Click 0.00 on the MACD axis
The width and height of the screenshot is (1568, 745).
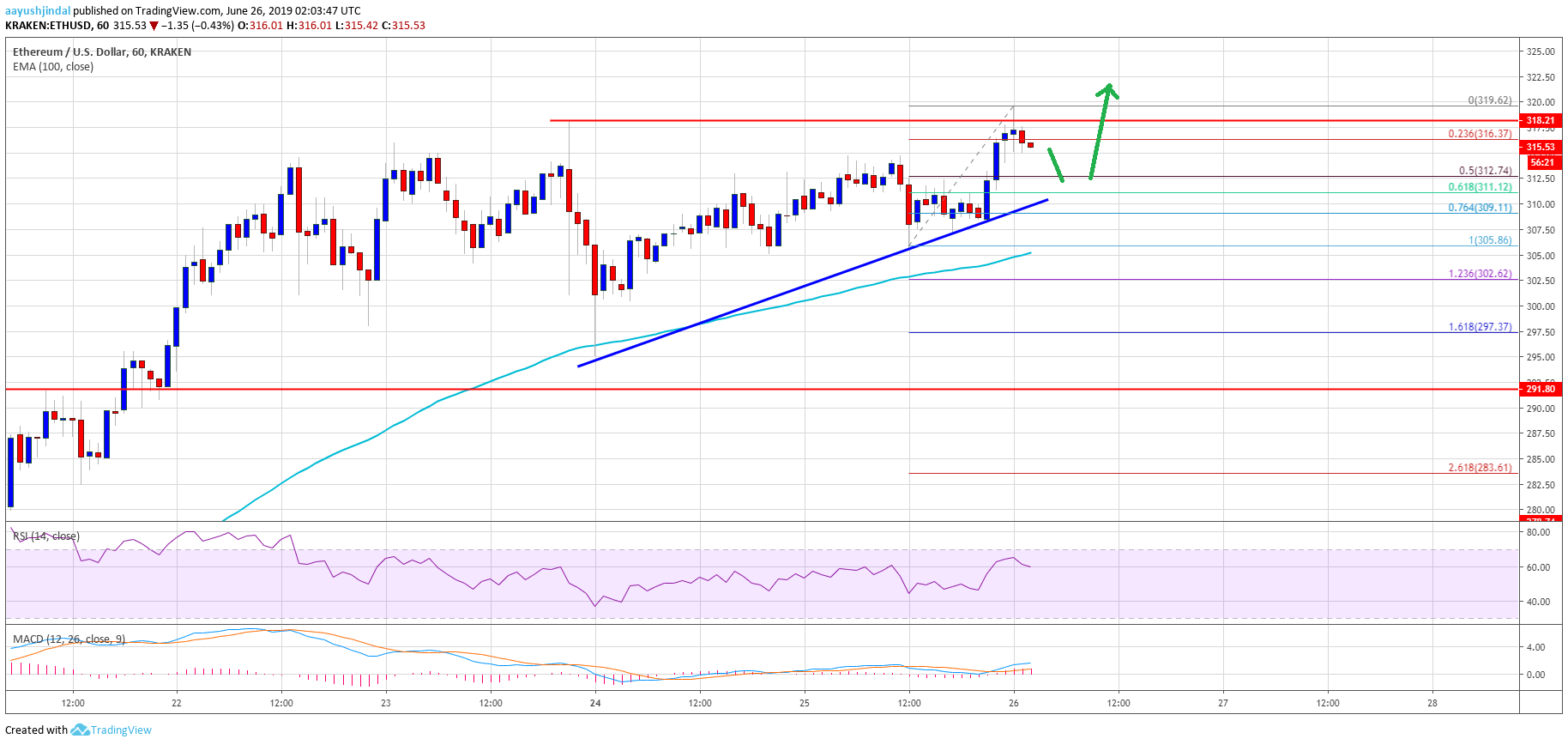(1536, 675)
